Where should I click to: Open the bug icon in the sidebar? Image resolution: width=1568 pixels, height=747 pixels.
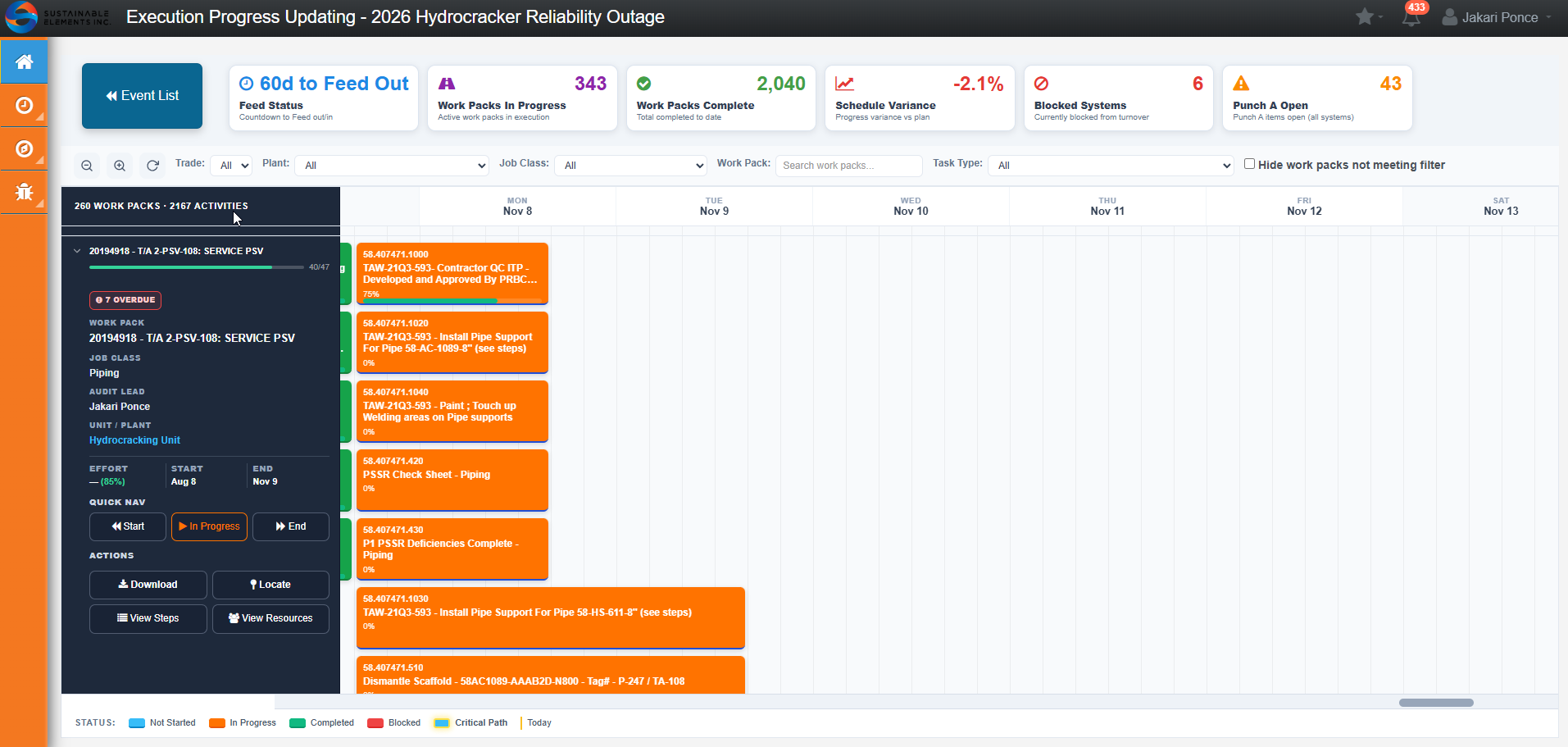[24, 192]
